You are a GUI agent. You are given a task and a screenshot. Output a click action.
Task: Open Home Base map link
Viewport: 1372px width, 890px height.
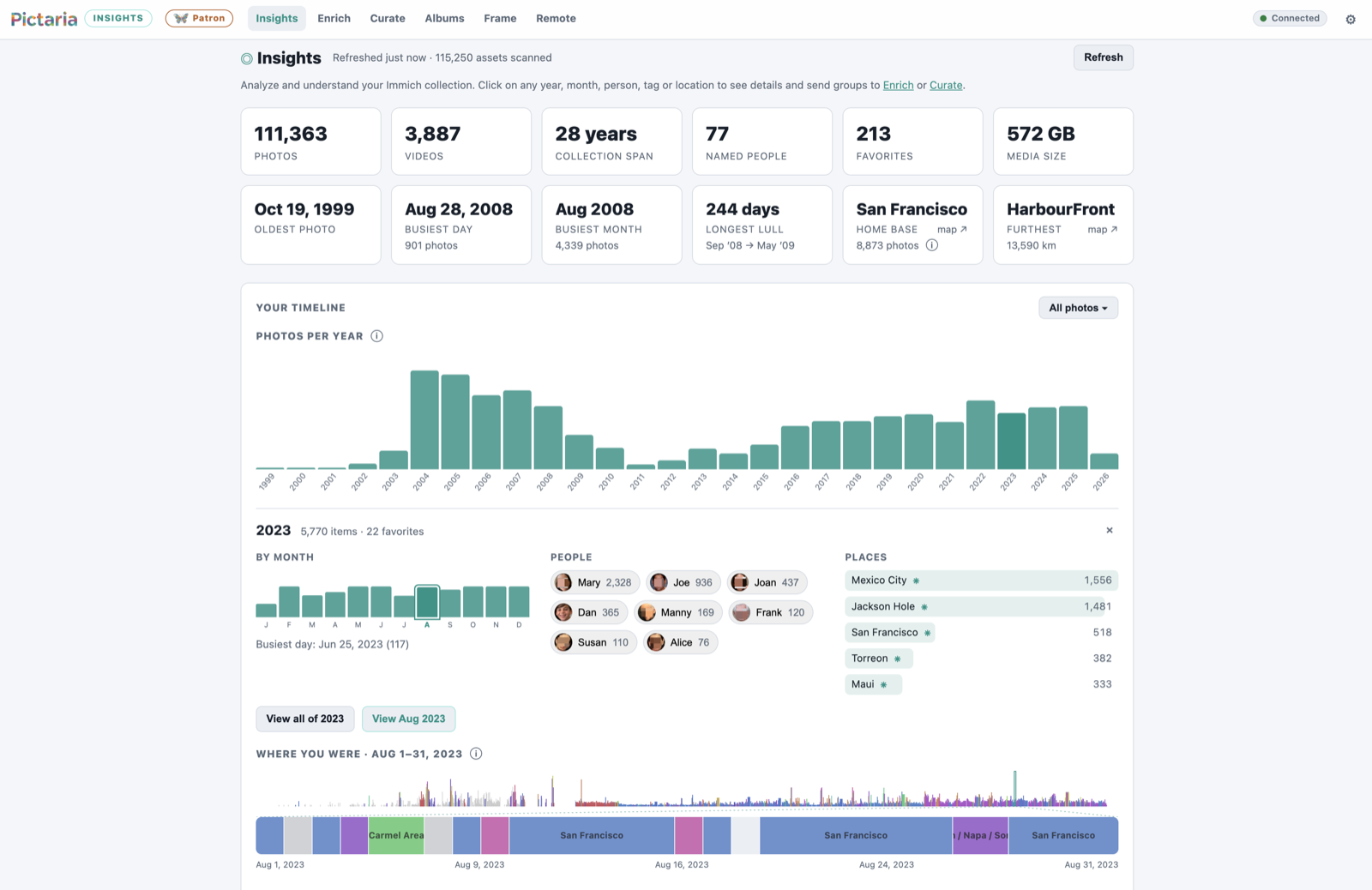click(952, 230)
